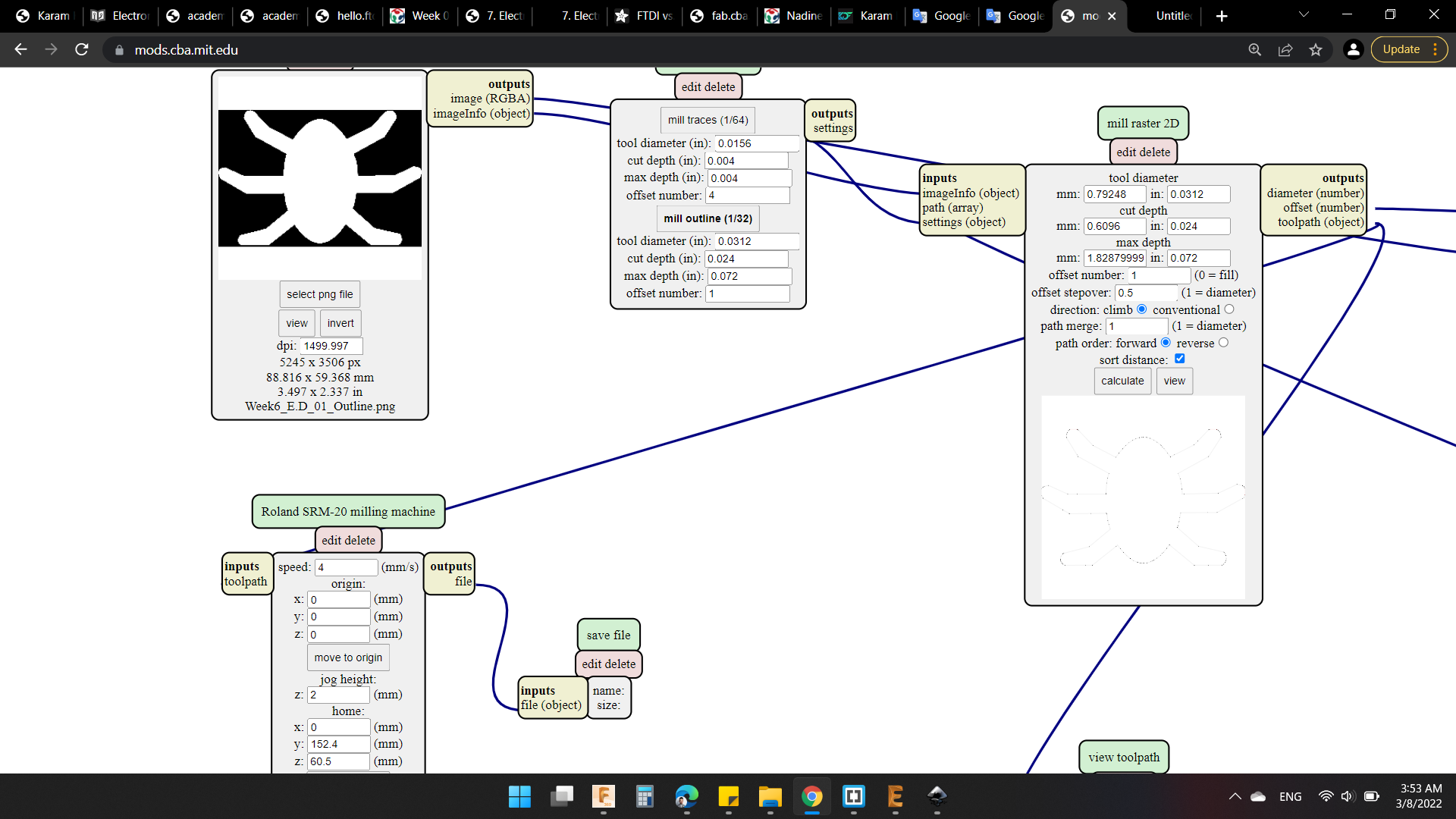Close the active mods tab

(x=1112, y=16)
